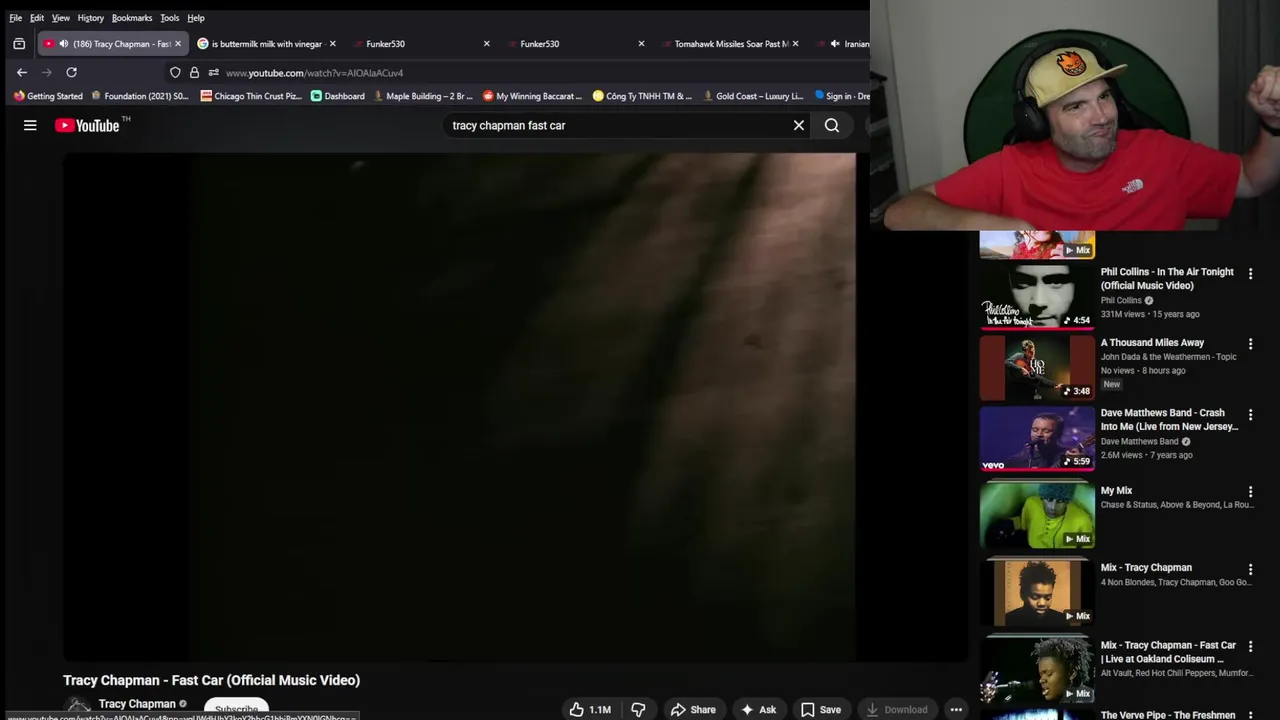1280x720 pixels.
Task: Like the Fast Car video
Action: pos(590,709)
